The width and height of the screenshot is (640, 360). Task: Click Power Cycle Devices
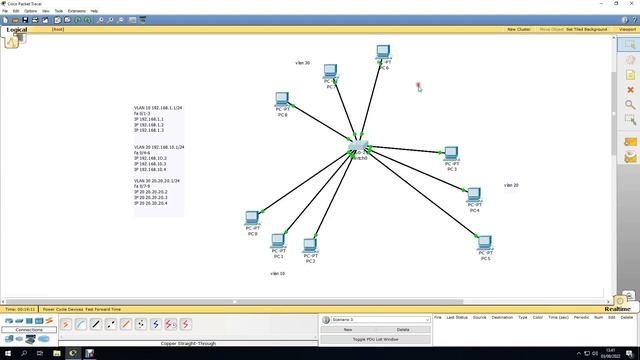pos(63,309)
